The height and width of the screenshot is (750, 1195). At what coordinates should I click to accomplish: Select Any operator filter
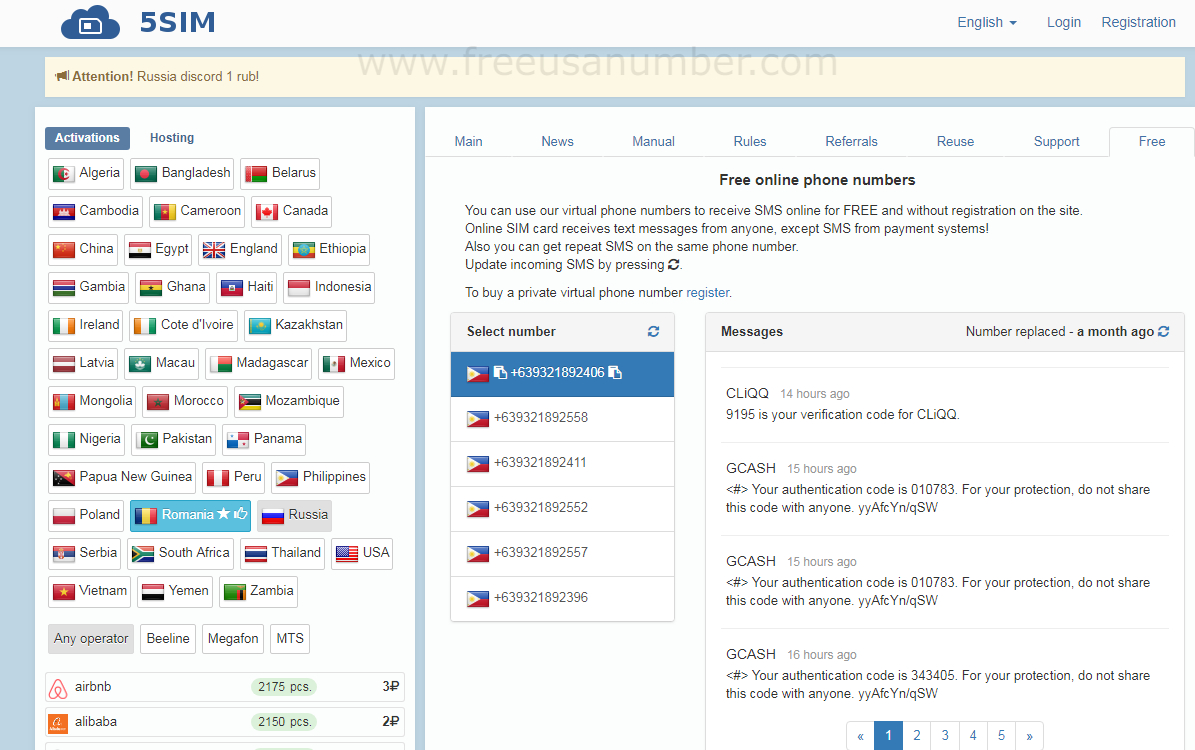(x=91, y=639)
